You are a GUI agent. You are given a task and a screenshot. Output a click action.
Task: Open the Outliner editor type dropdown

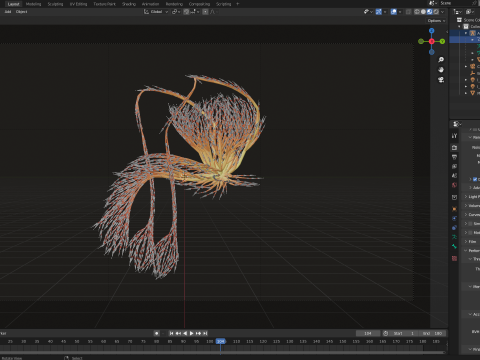(458, 12)
